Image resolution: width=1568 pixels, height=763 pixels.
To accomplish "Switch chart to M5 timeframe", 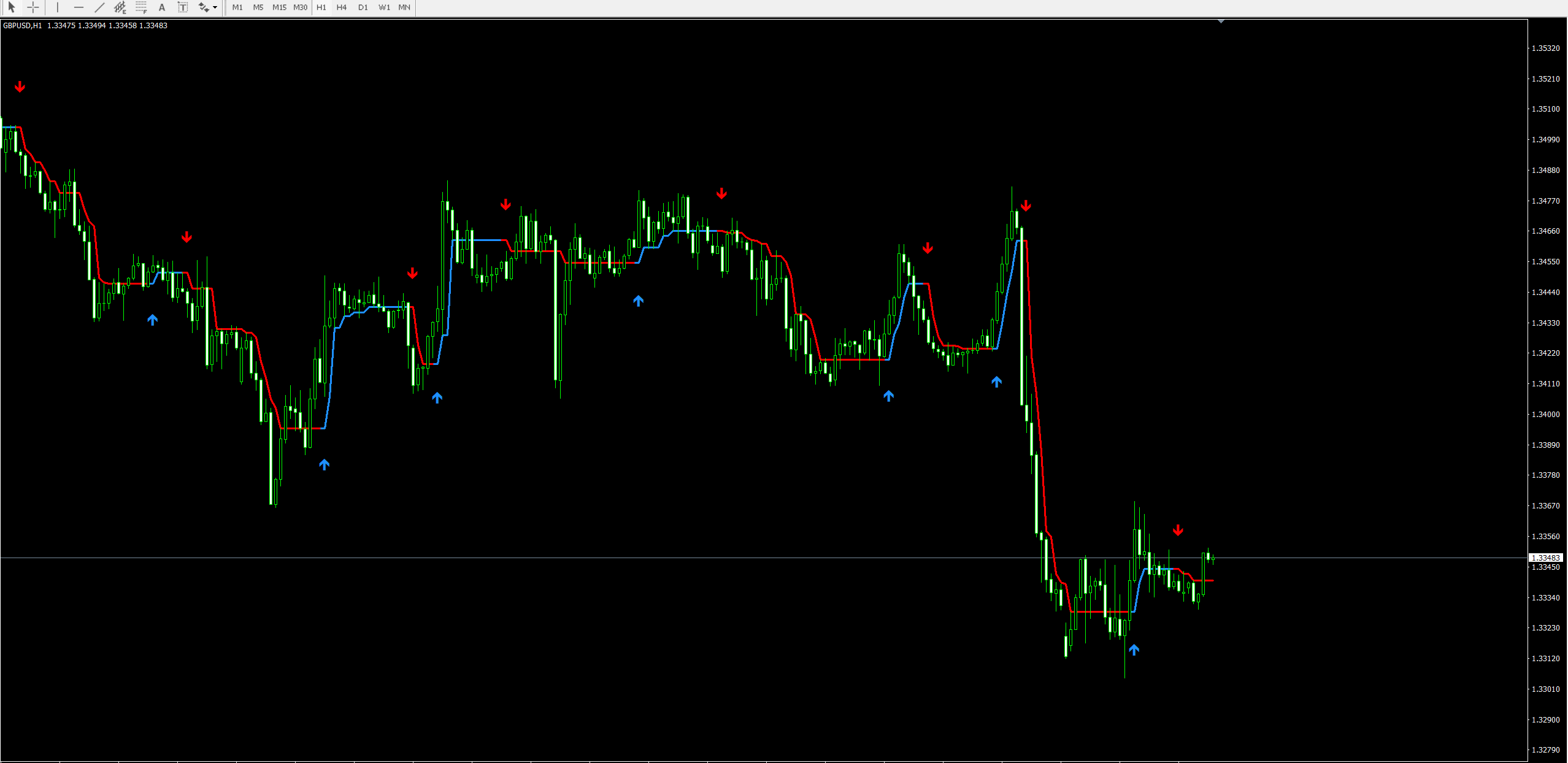I will point(258,7).
